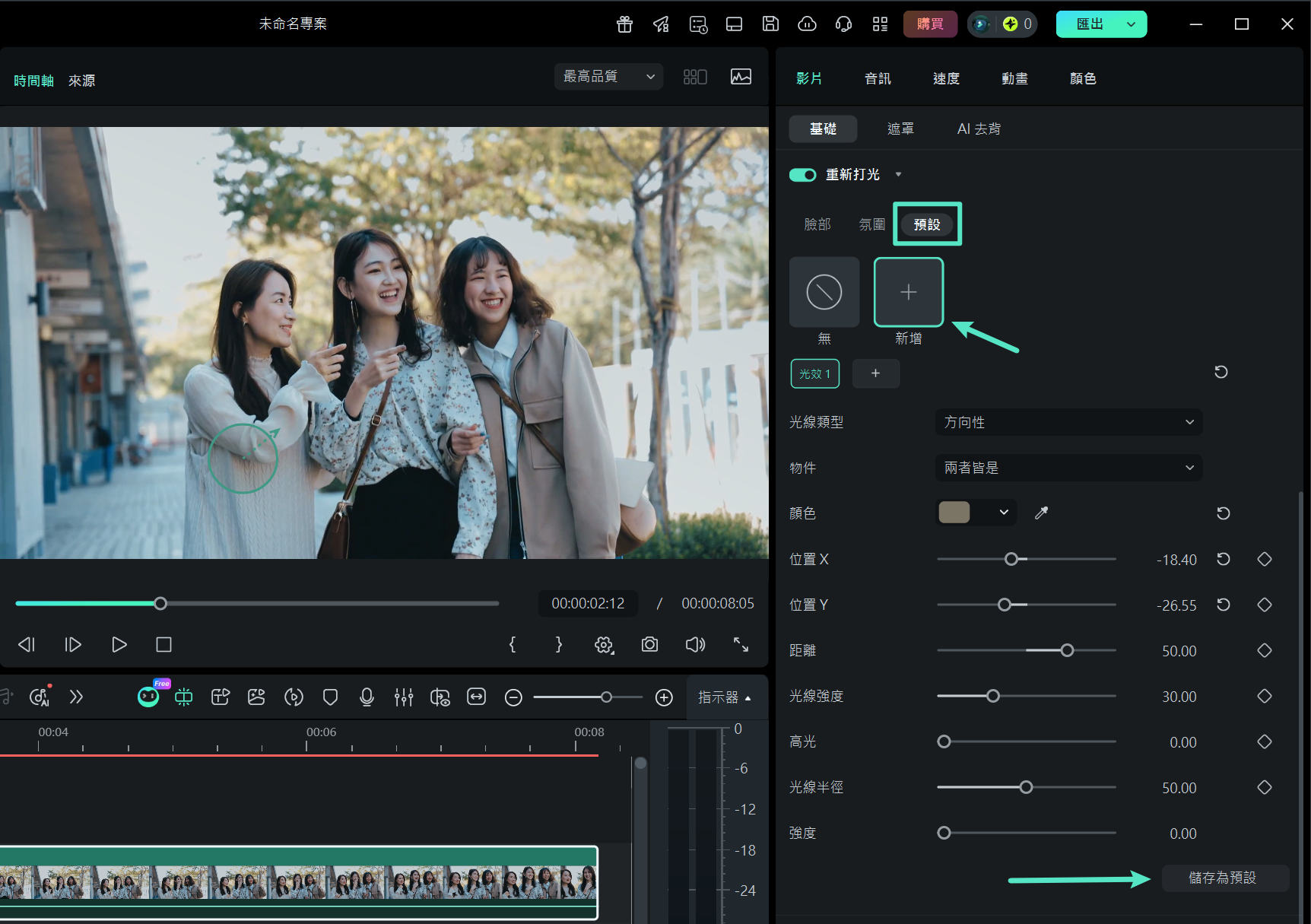The width and height of the screenshot is (1311, 924).
Task: Click the snapshot camera icon
Action: (649, 645)
